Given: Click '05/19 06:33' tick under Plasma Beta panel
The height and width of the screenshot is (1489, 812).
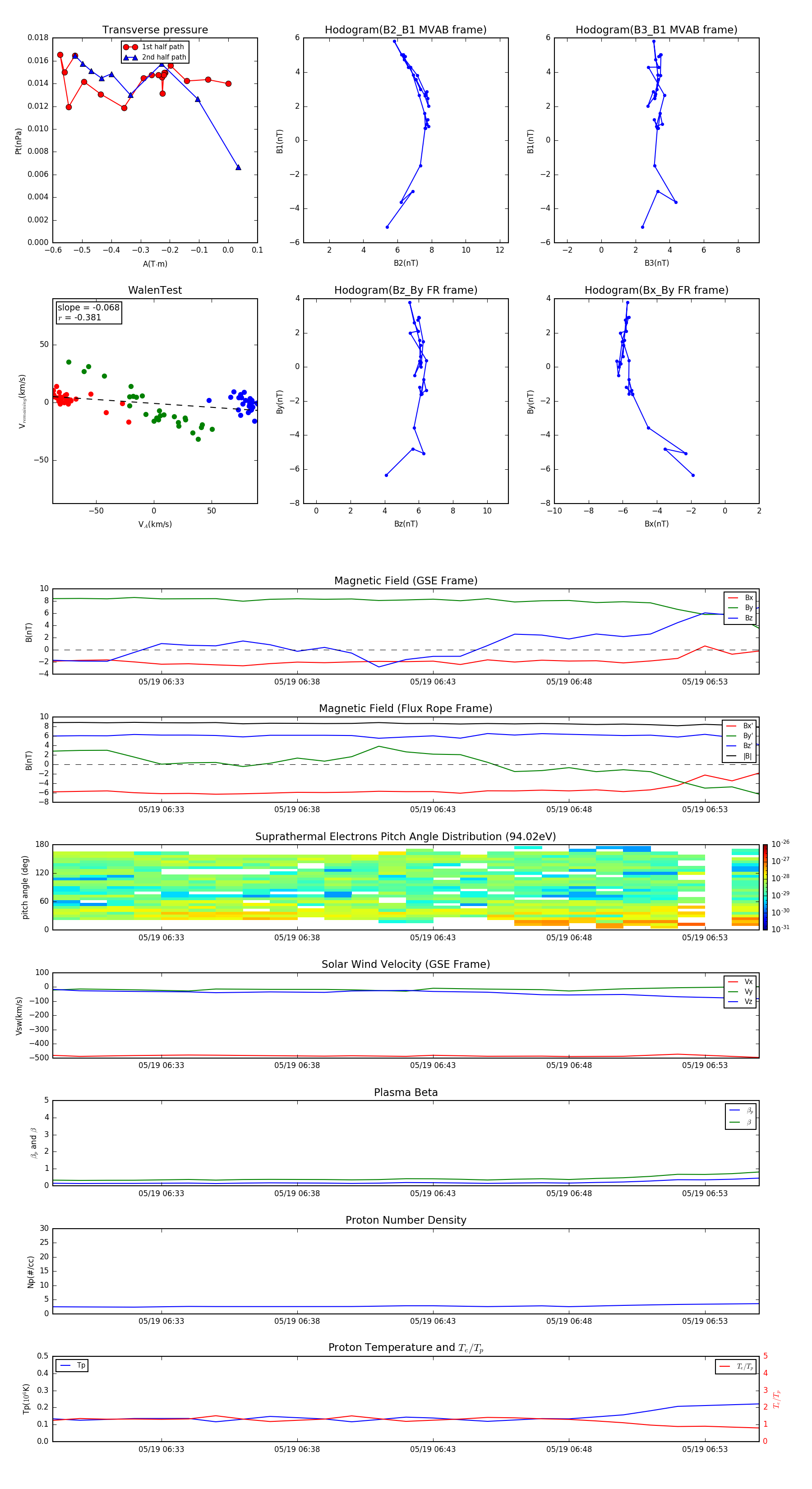Looking at the screenshot, I should click(x=161, y=1193).
